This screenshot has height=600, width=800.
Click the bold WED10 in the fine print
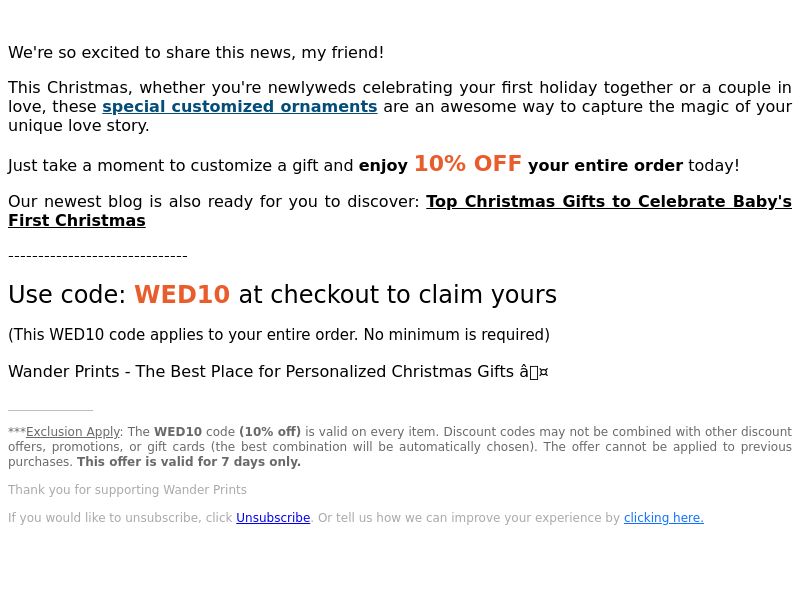tap(178, 432)
